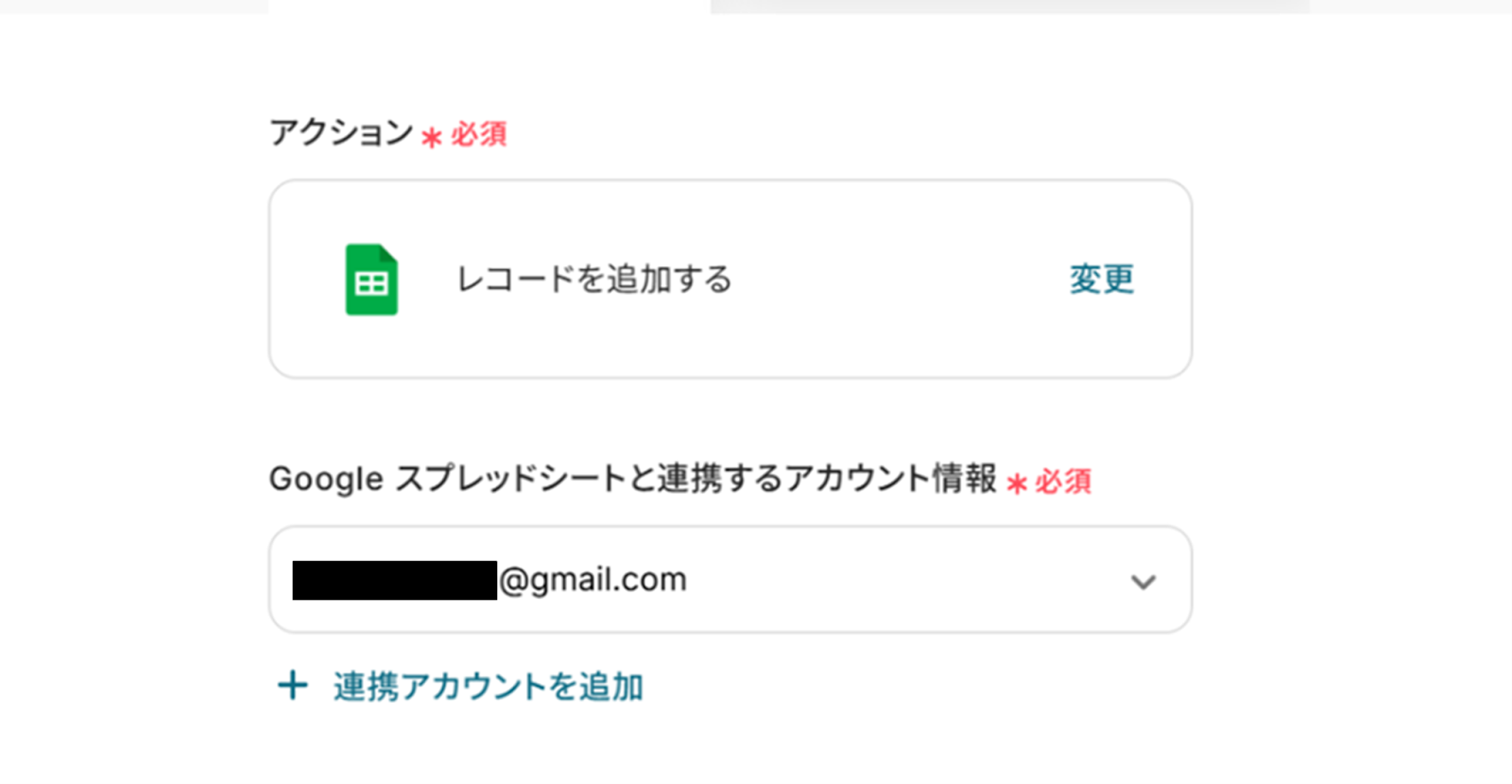Click the Google スプレッドシートと連携するアカウント情報 label
This screenshot has height=784, width=1512.
tap(632, 479)
